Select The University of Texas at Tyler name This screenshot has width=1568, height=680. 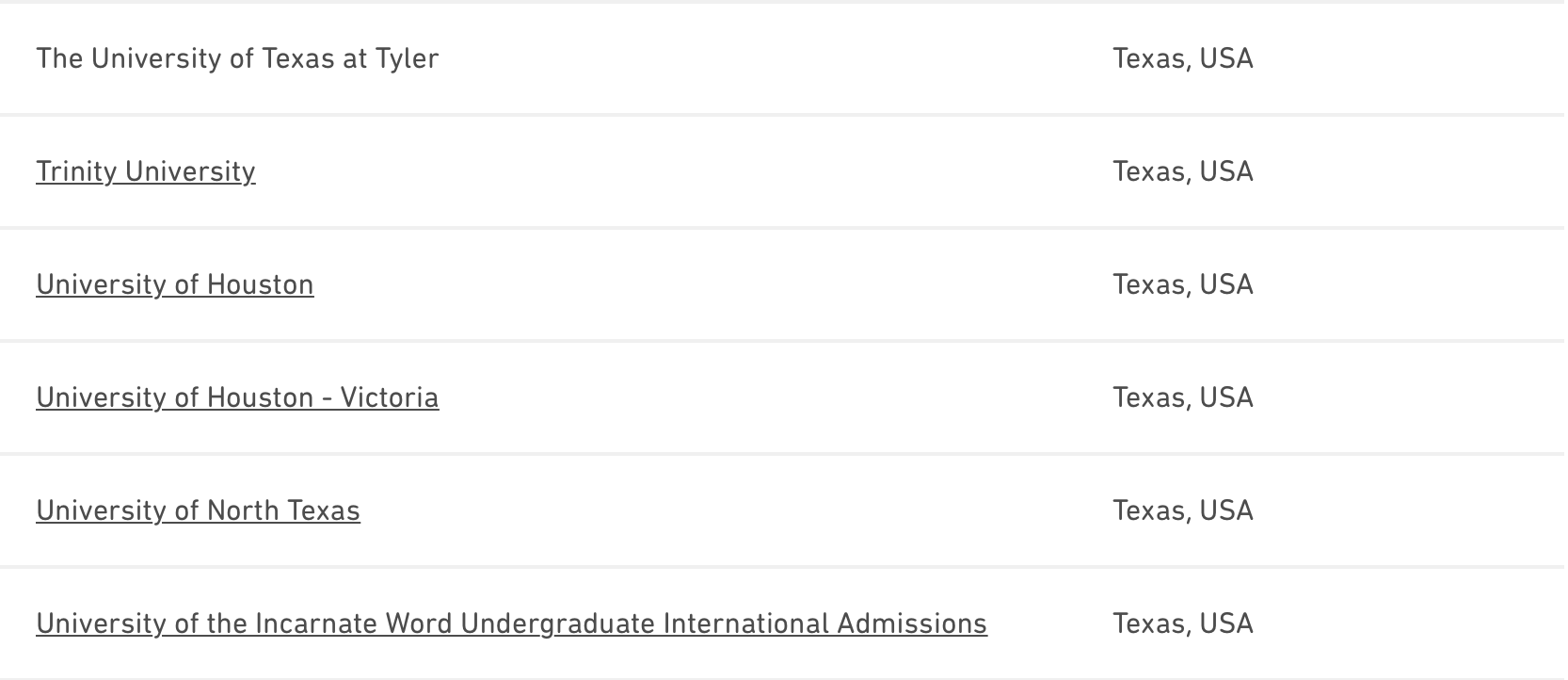[x=237, y=58]
